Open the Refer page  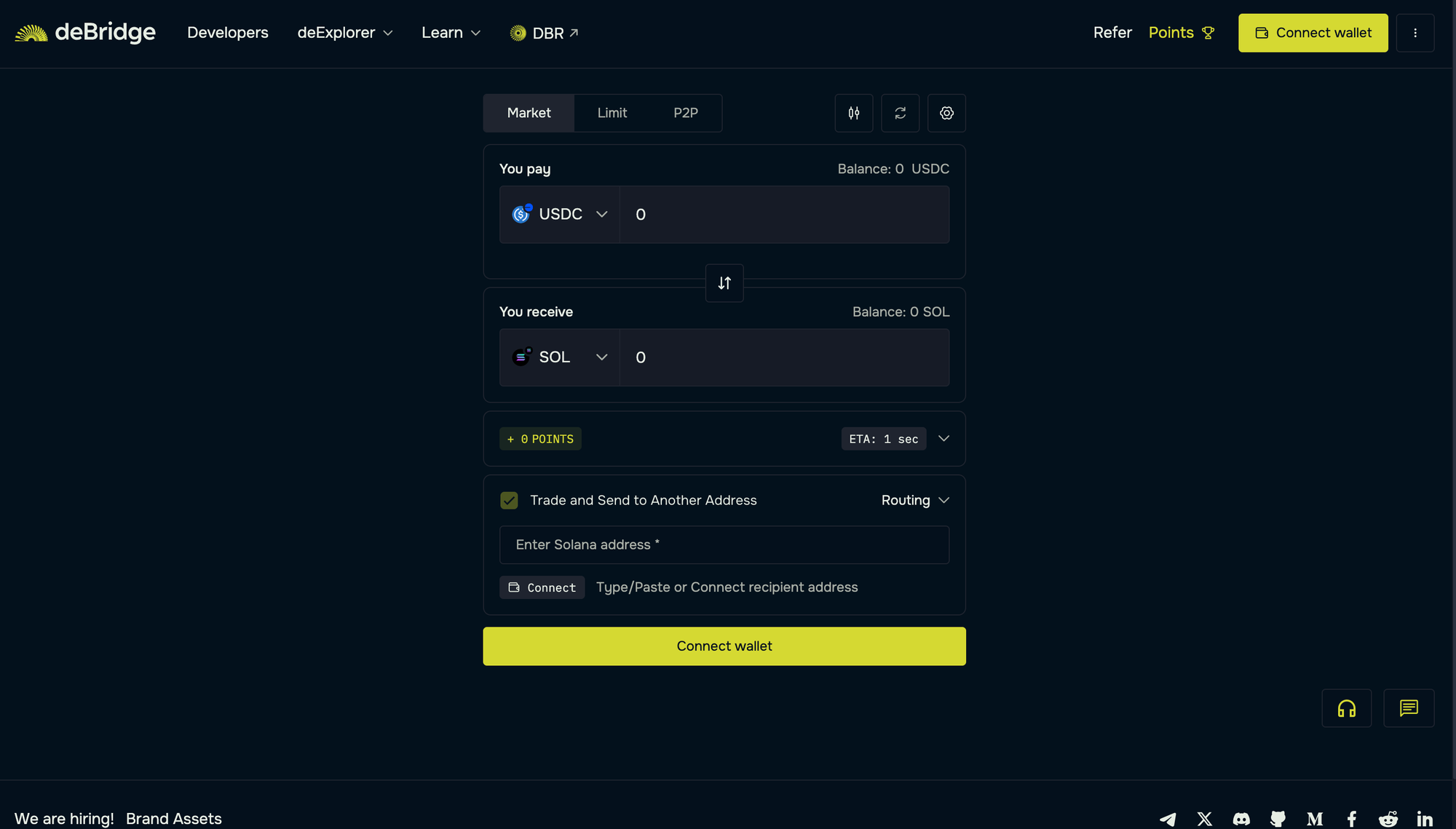click(x=1112, y=33)
